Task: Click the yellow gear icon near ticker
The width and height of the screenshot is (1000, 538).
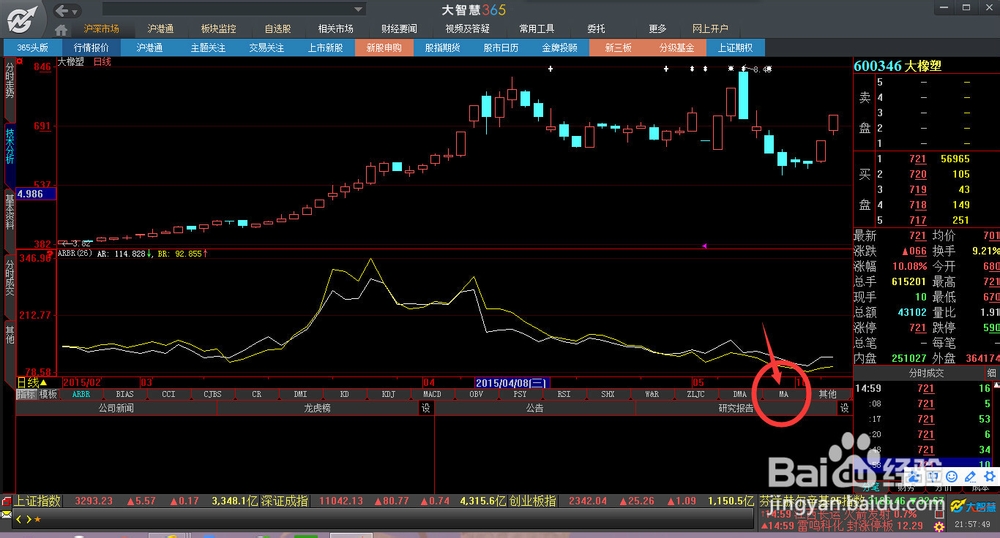Action: pyautogui.click(x=939, y=527)
